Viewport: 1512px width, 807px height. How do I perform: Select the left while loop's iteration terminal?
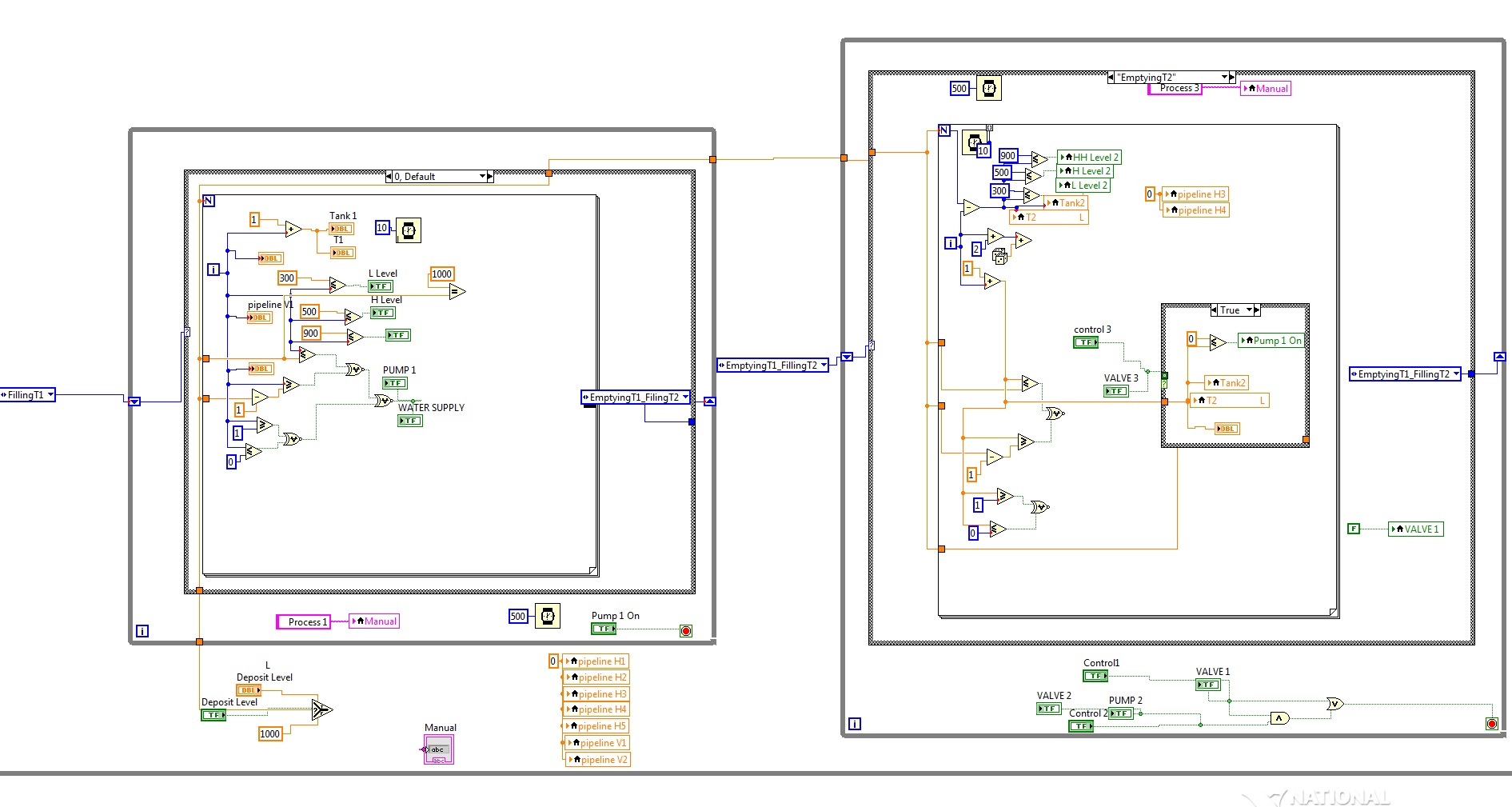(x=142, y=631)
